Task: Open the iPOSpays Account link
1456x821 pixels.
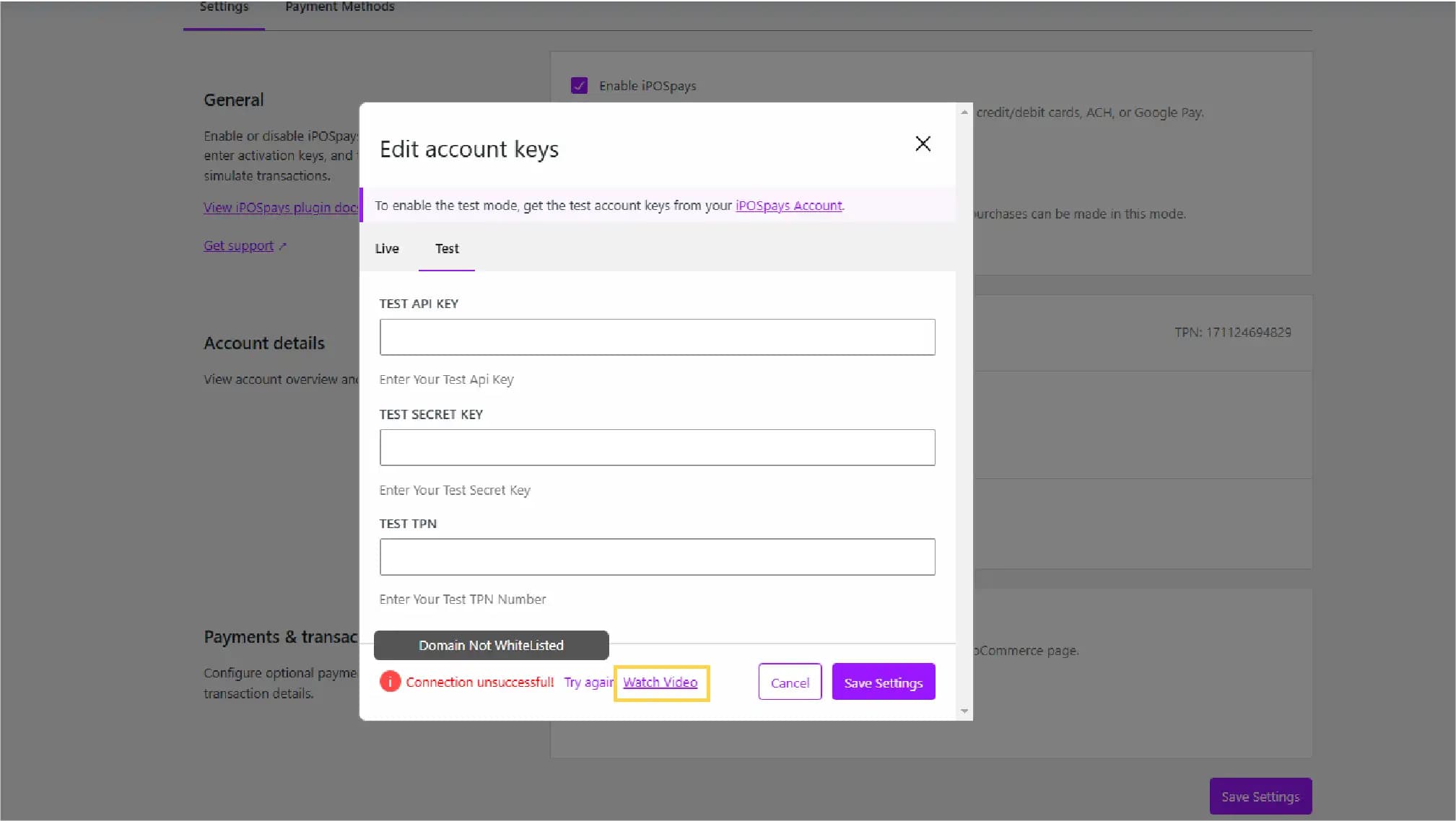Action: tap(788, 206)
